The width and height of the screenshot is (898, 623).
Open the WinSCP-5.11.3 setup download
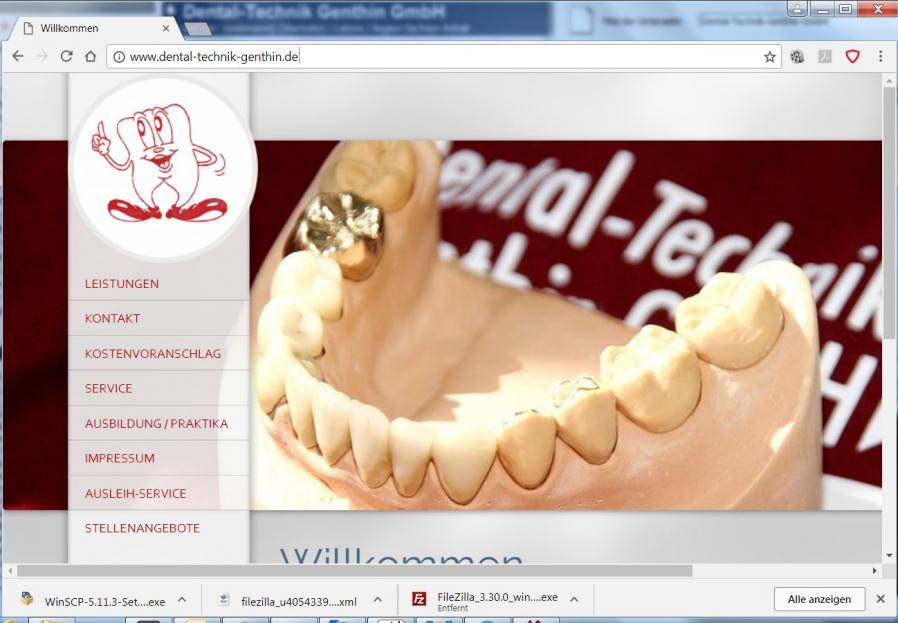[x=105, y=601]
